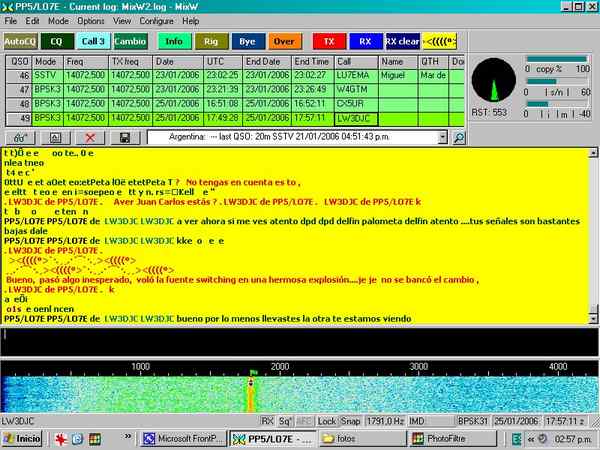Open the Options menu
Viewport: 600px width, 450px height.
pyautogui.click(x=91, y=21)
